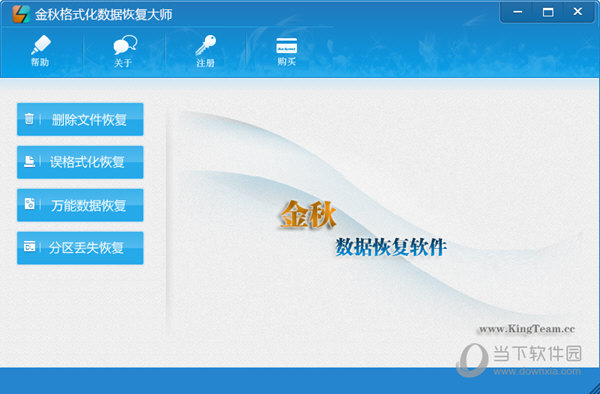Open the 购买 (Buy) card icon

coord(287,51)
